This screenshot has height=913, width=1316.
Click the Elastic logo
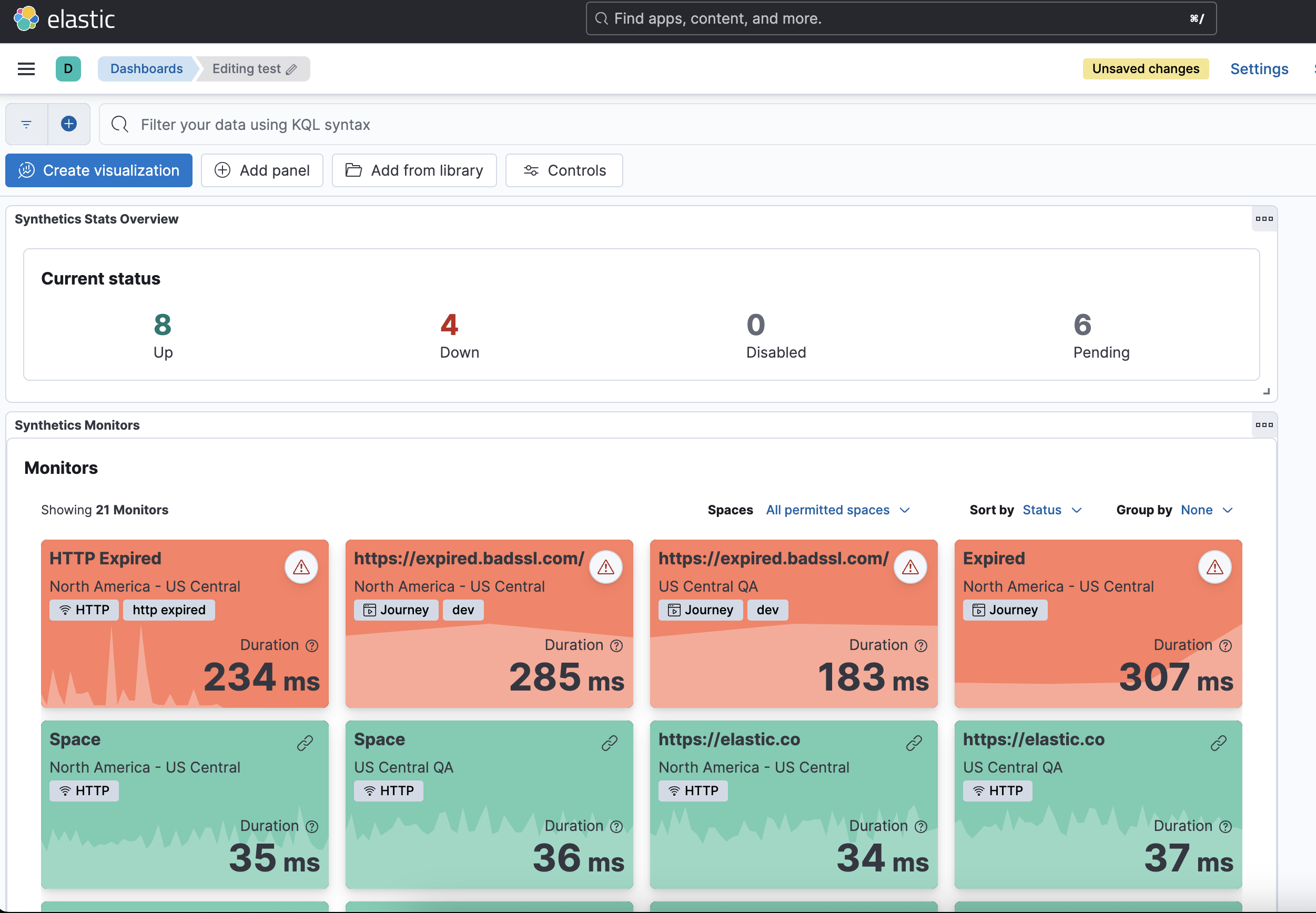[x=64, y=19]
